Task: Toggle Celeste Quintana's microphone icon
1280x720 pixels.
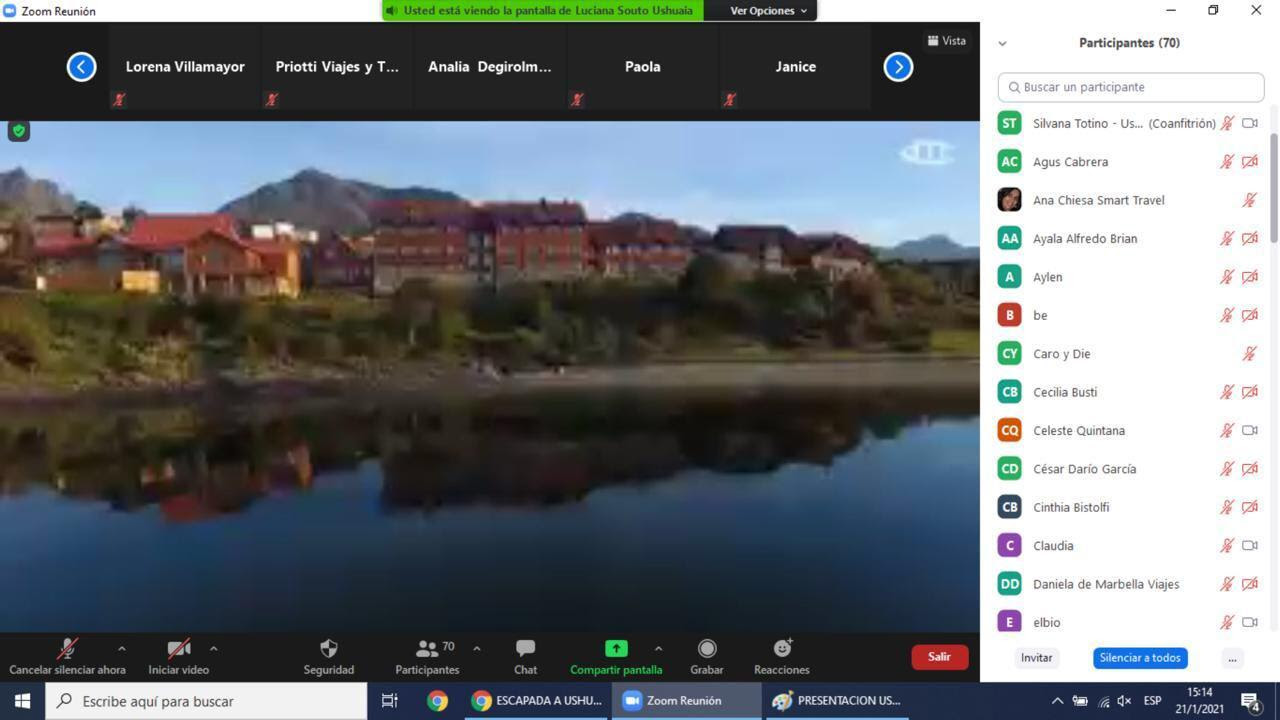Action: (1226, 431)
